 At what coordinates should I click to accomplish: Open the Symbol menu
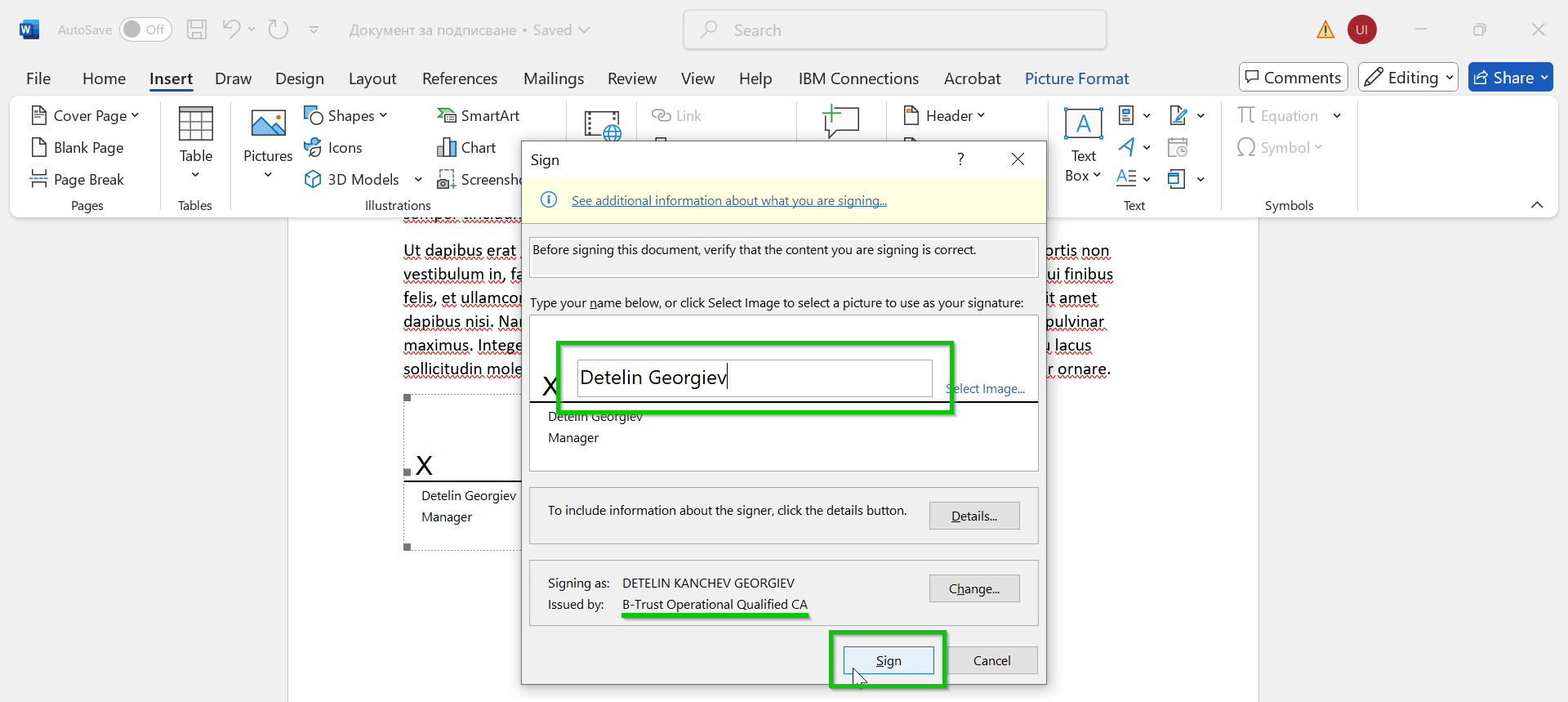click(x=1279, y=147)
